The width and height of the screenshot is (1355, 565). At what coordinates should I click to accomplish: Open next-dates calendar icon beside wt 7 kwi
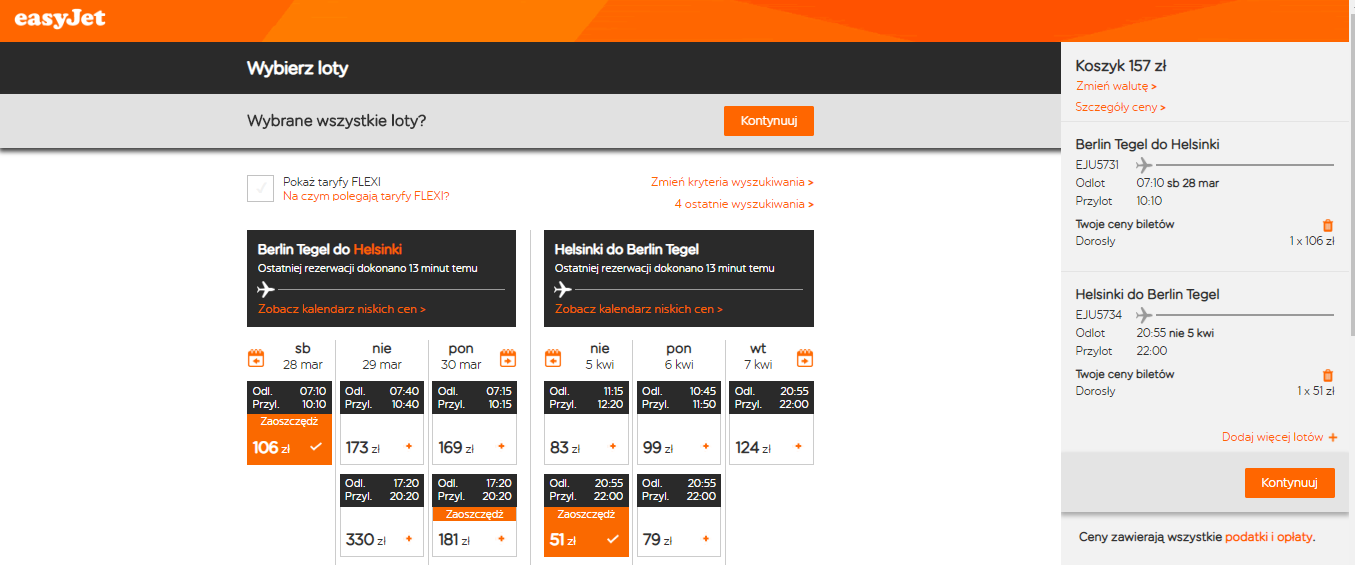click(x=805, y=358)
